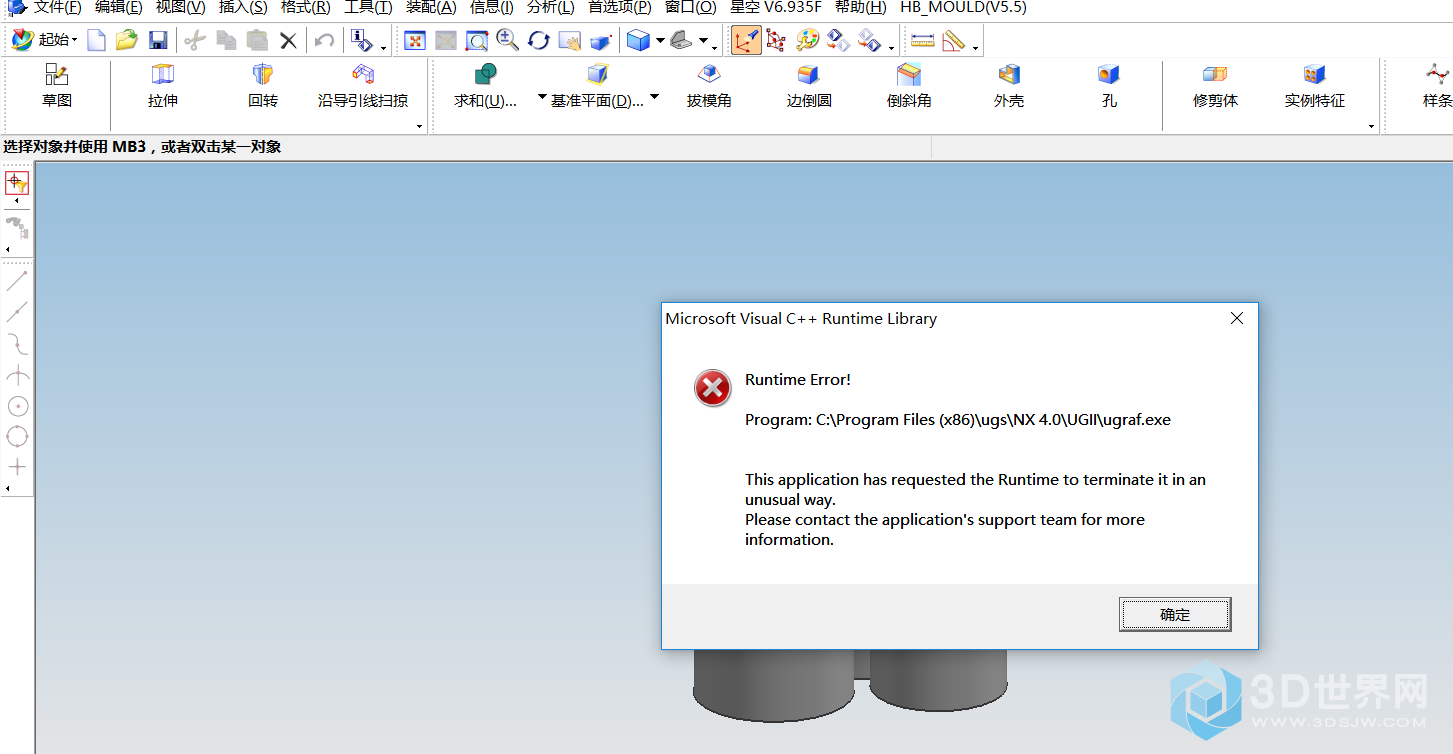Select the Hole (孔) tool

1109,85
